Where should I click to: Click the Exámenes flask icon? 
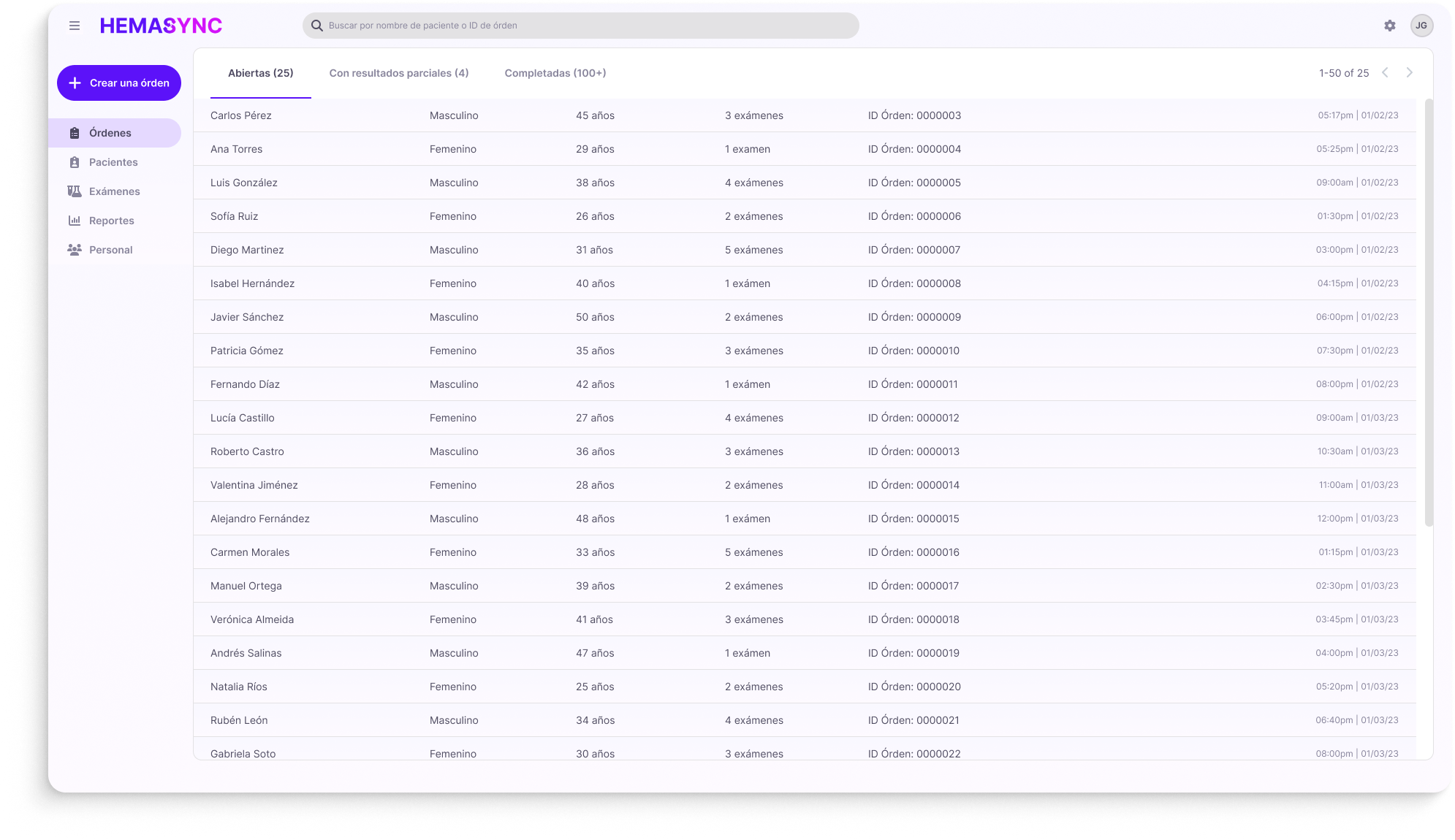tap(75, 191)
